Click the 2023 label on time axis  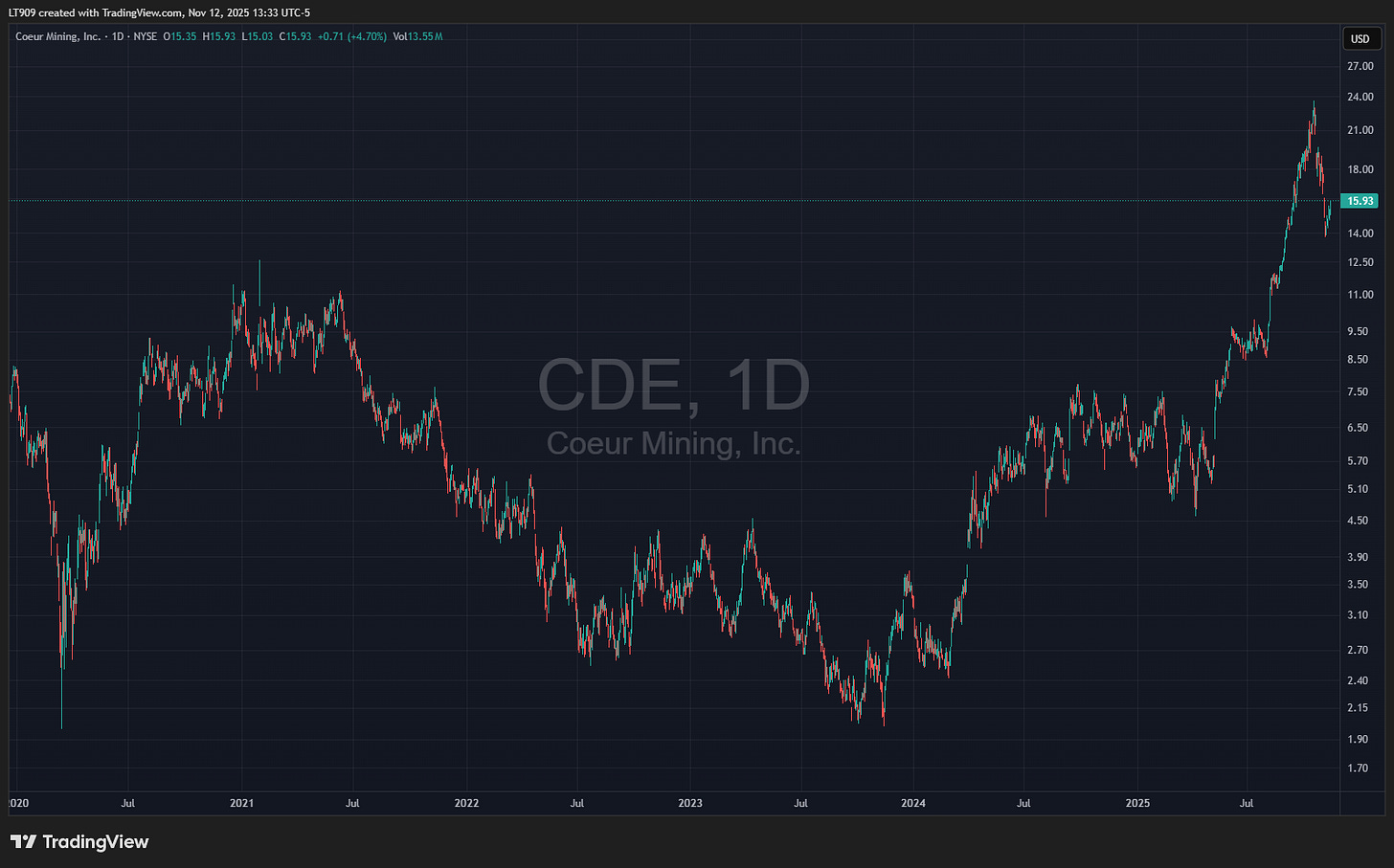689,803
